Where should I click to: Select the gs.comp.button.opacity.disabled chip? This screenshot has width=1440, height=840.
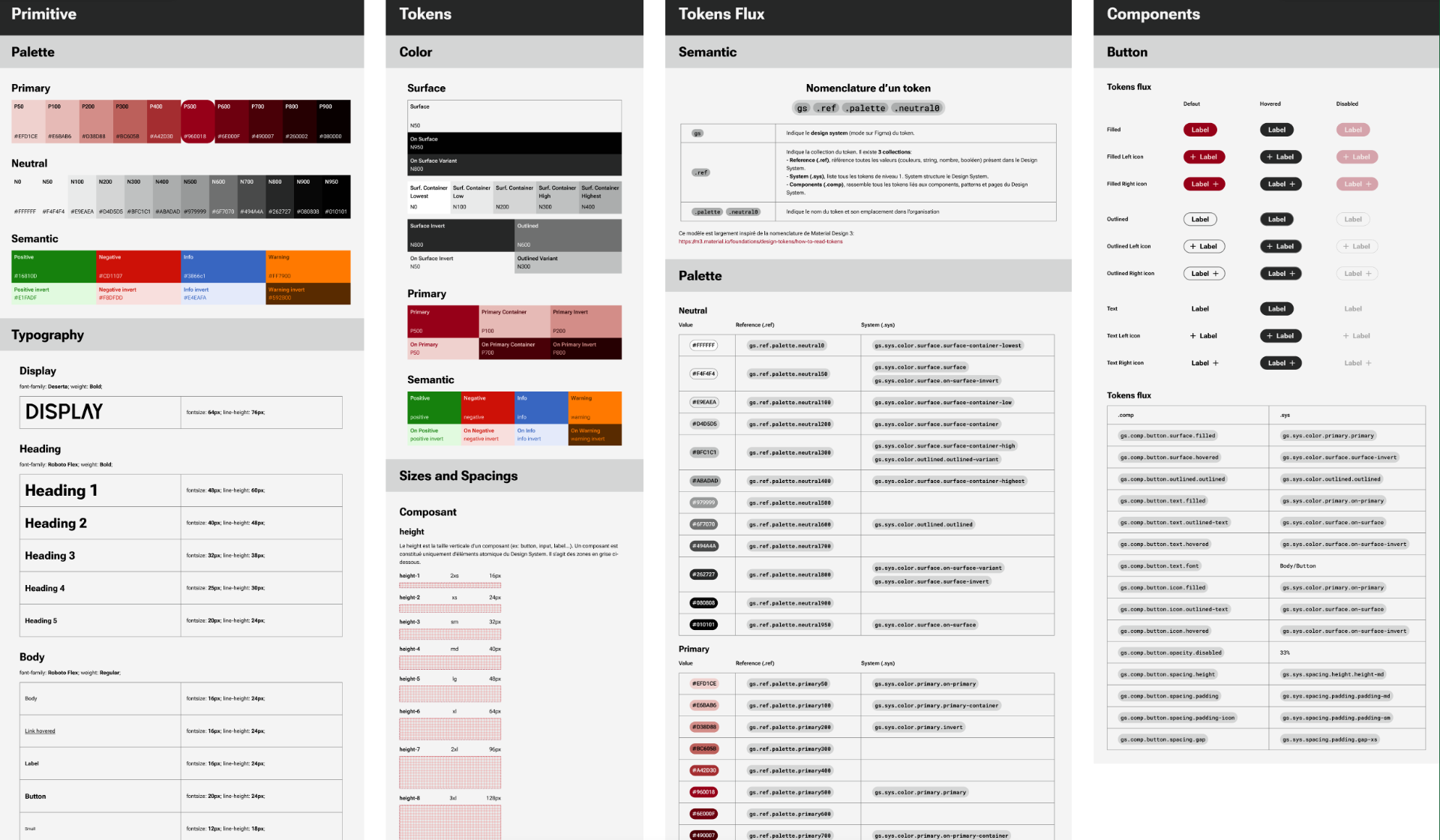point(1171,652)
